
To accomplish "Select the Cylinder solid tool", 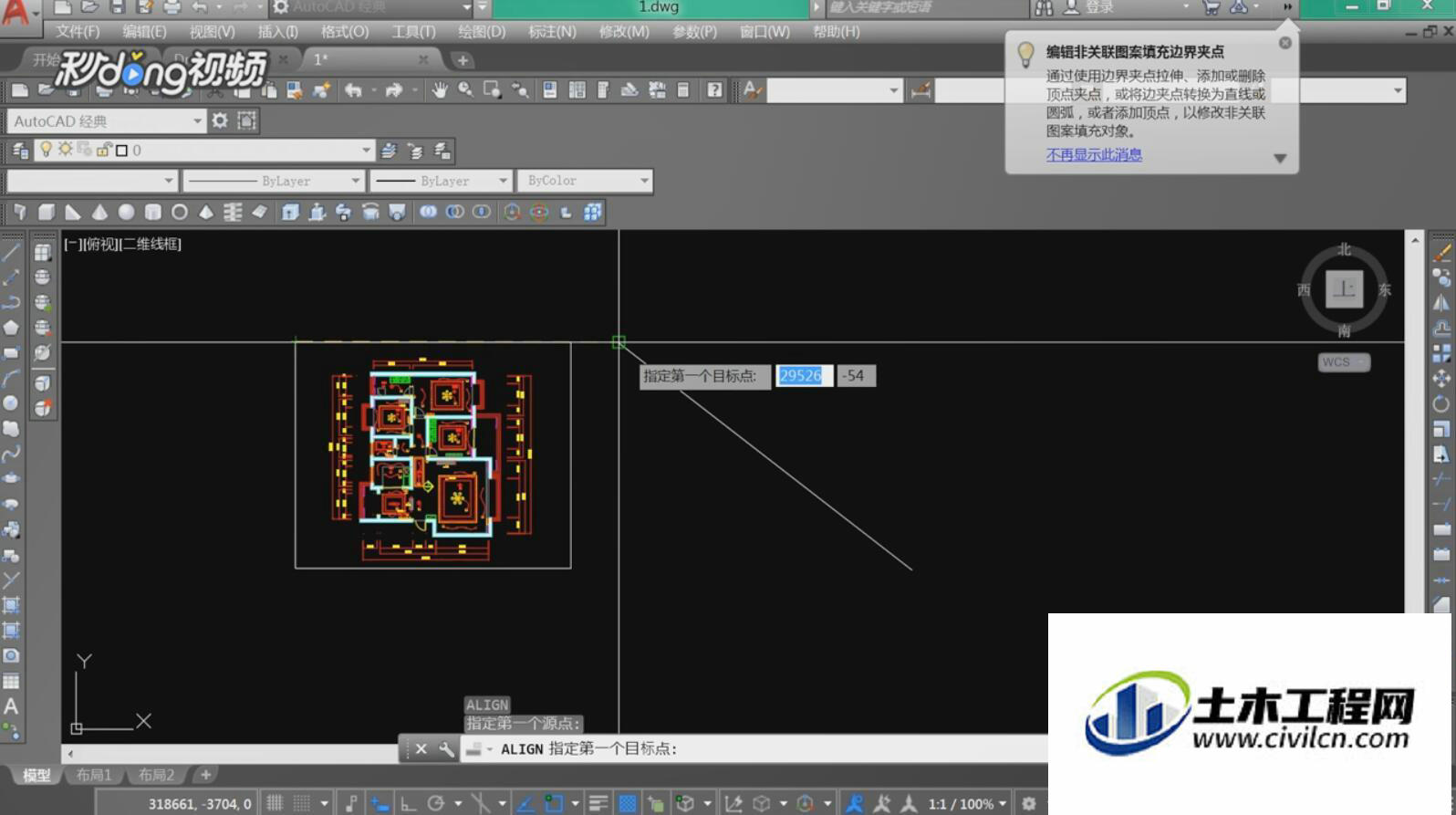I will [152, 212].
